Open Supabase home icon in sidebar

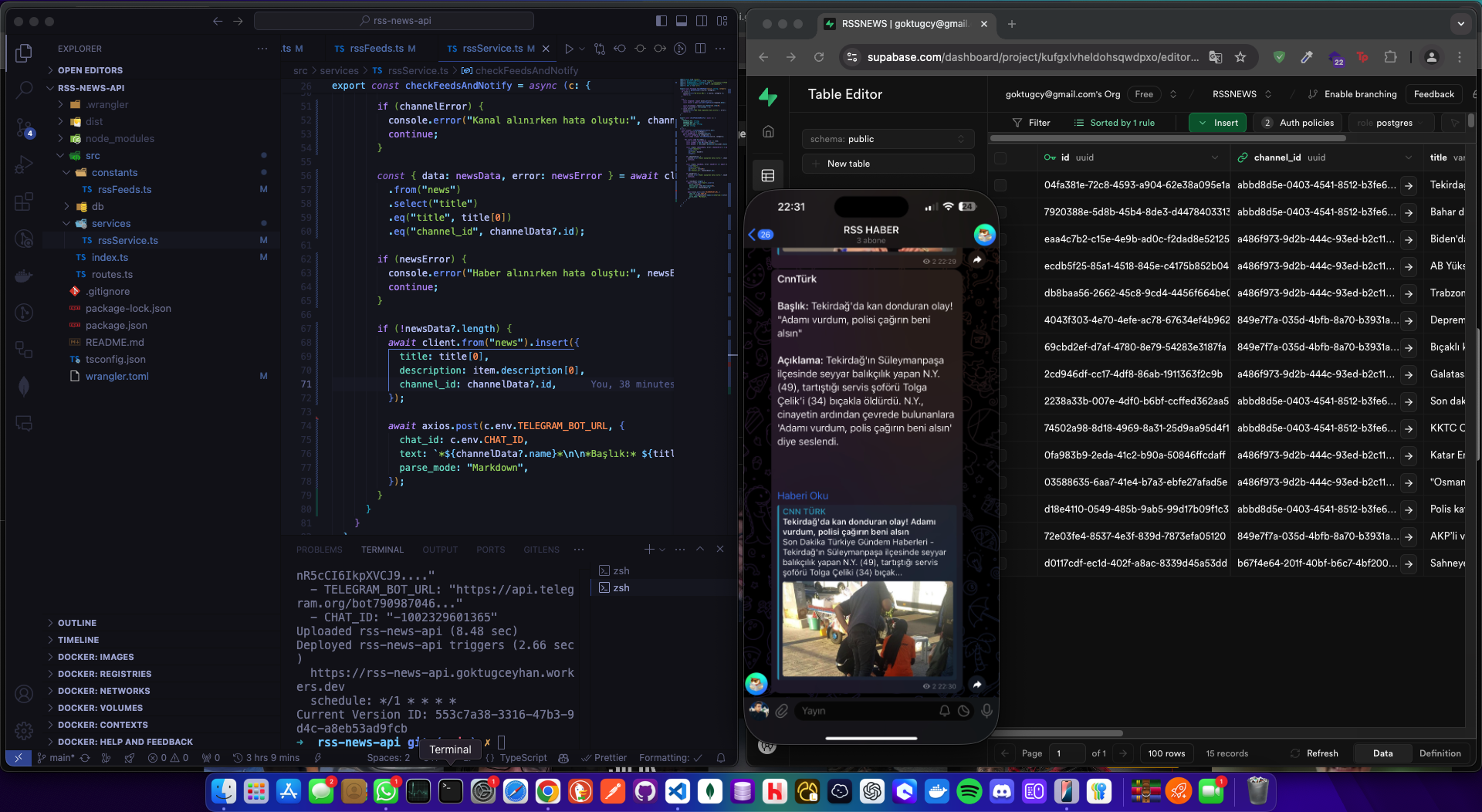tap(768, 132)
